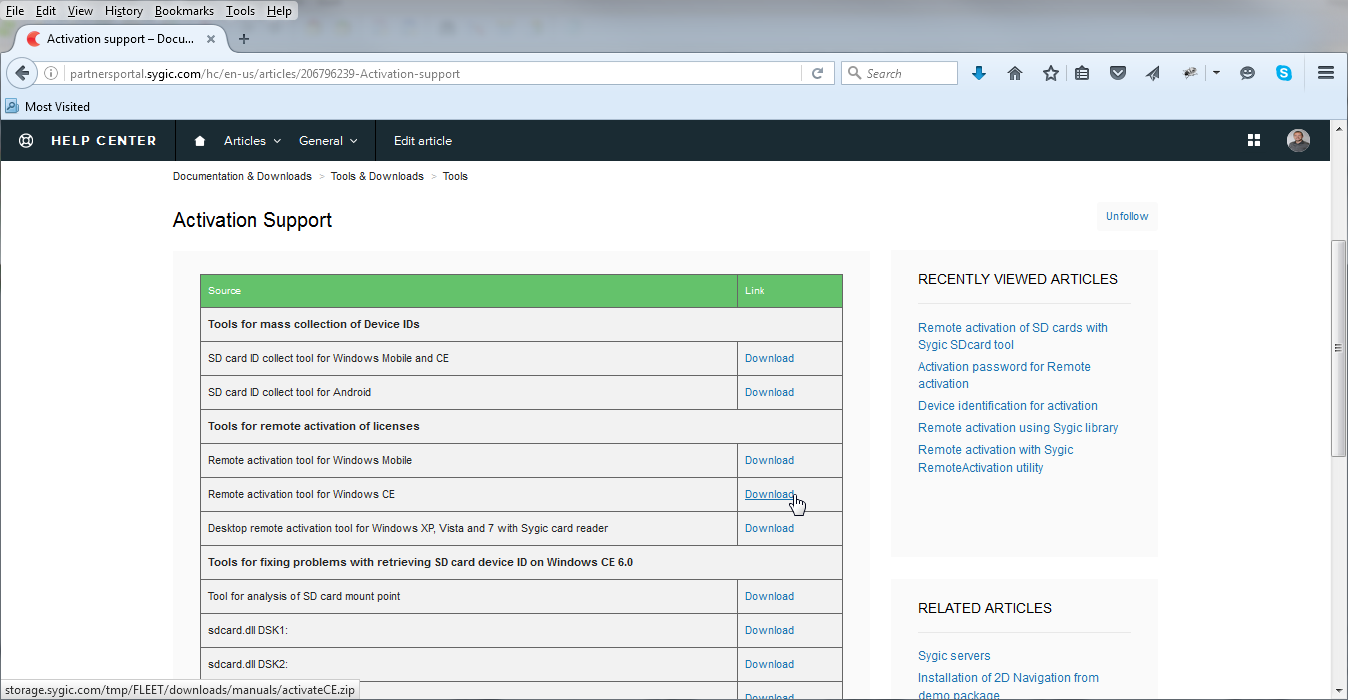Click the Source column header

click(x=469, y=291)
